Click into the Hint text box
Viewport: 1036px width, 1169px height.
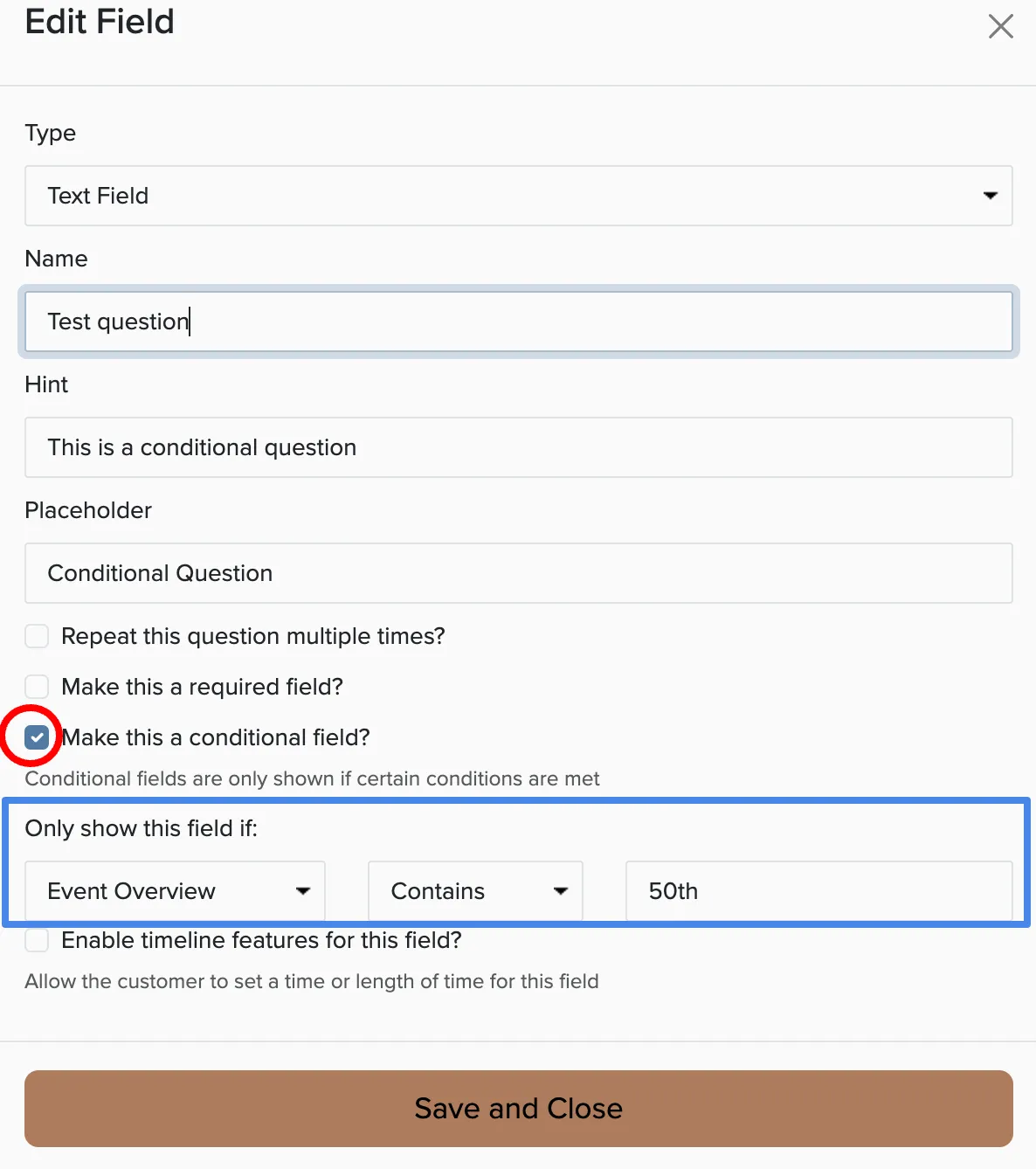[x=518, y=447]
